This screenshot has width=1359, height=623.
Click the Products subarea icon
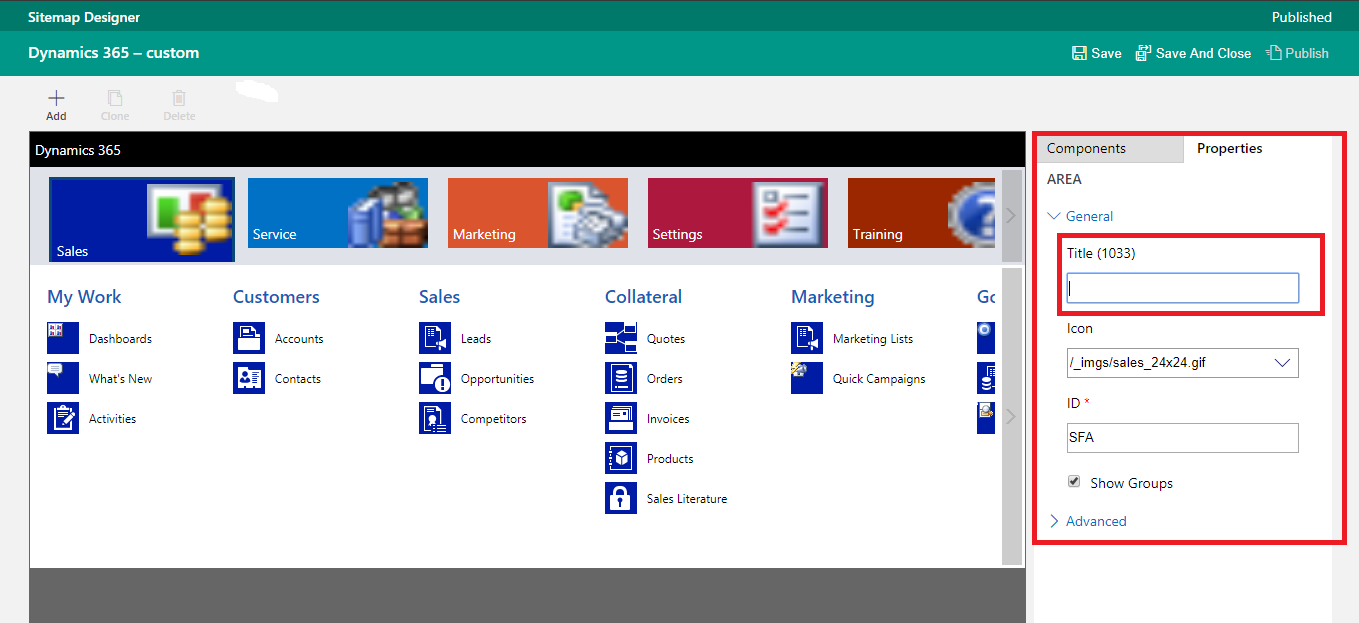click(x=621, y=458)
